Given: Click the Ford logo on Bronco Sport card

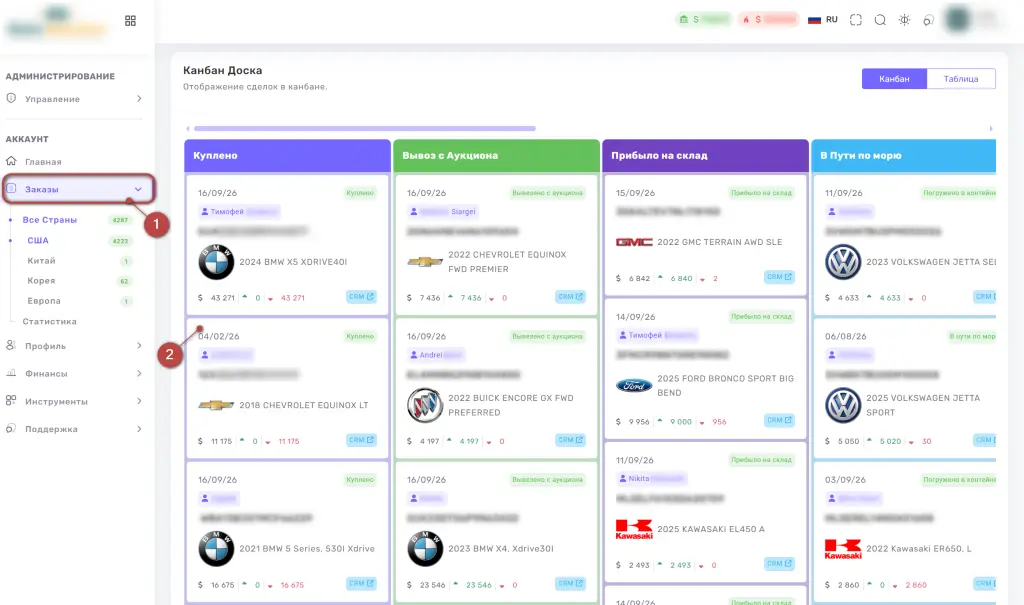Looking at the screenshot, I should [x=634, y=385].
